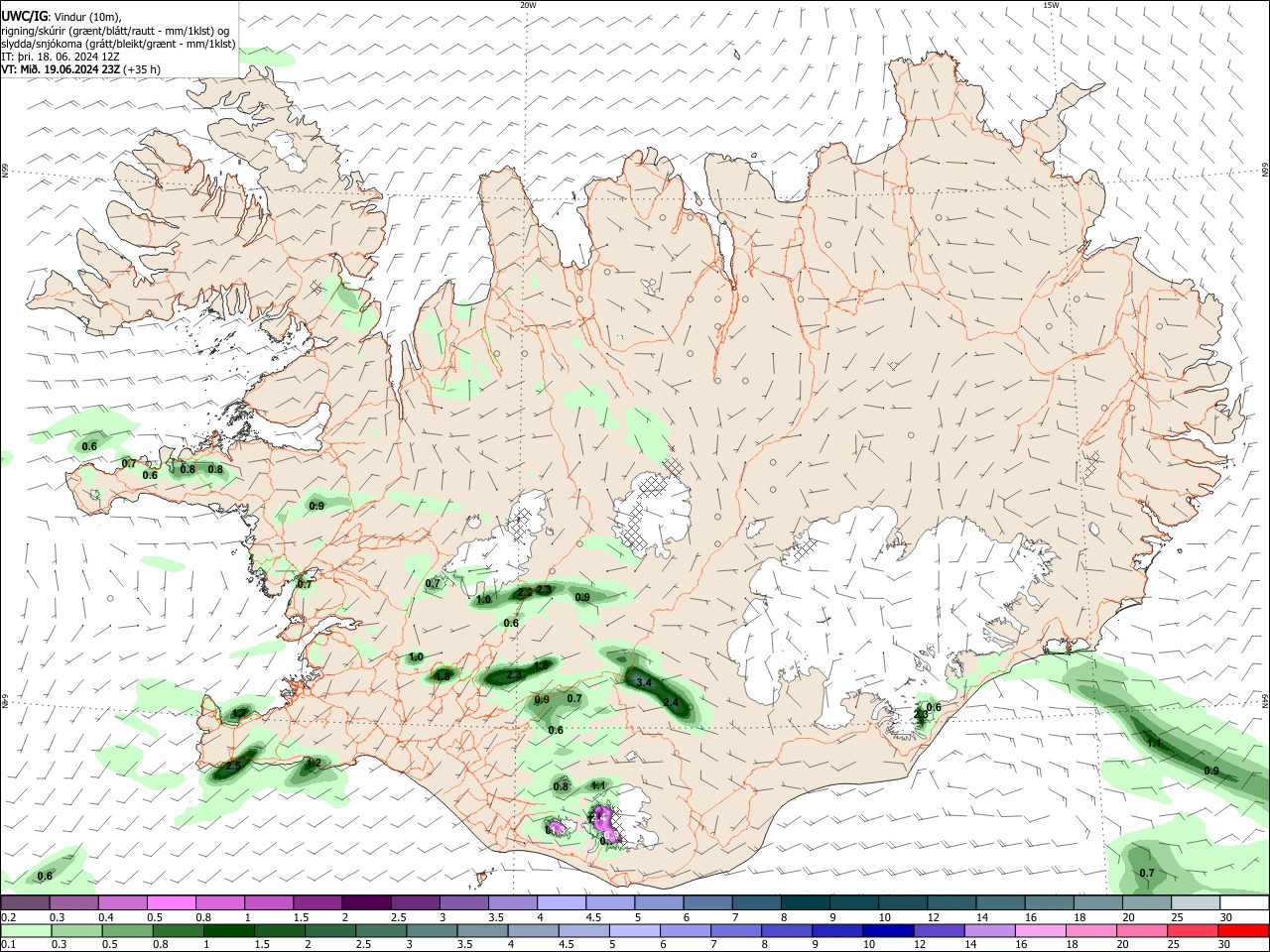Screen dimensions: 1270x952
Task: Click the violet 12–14 swatch in lower legend
Action: click(939, 931)
